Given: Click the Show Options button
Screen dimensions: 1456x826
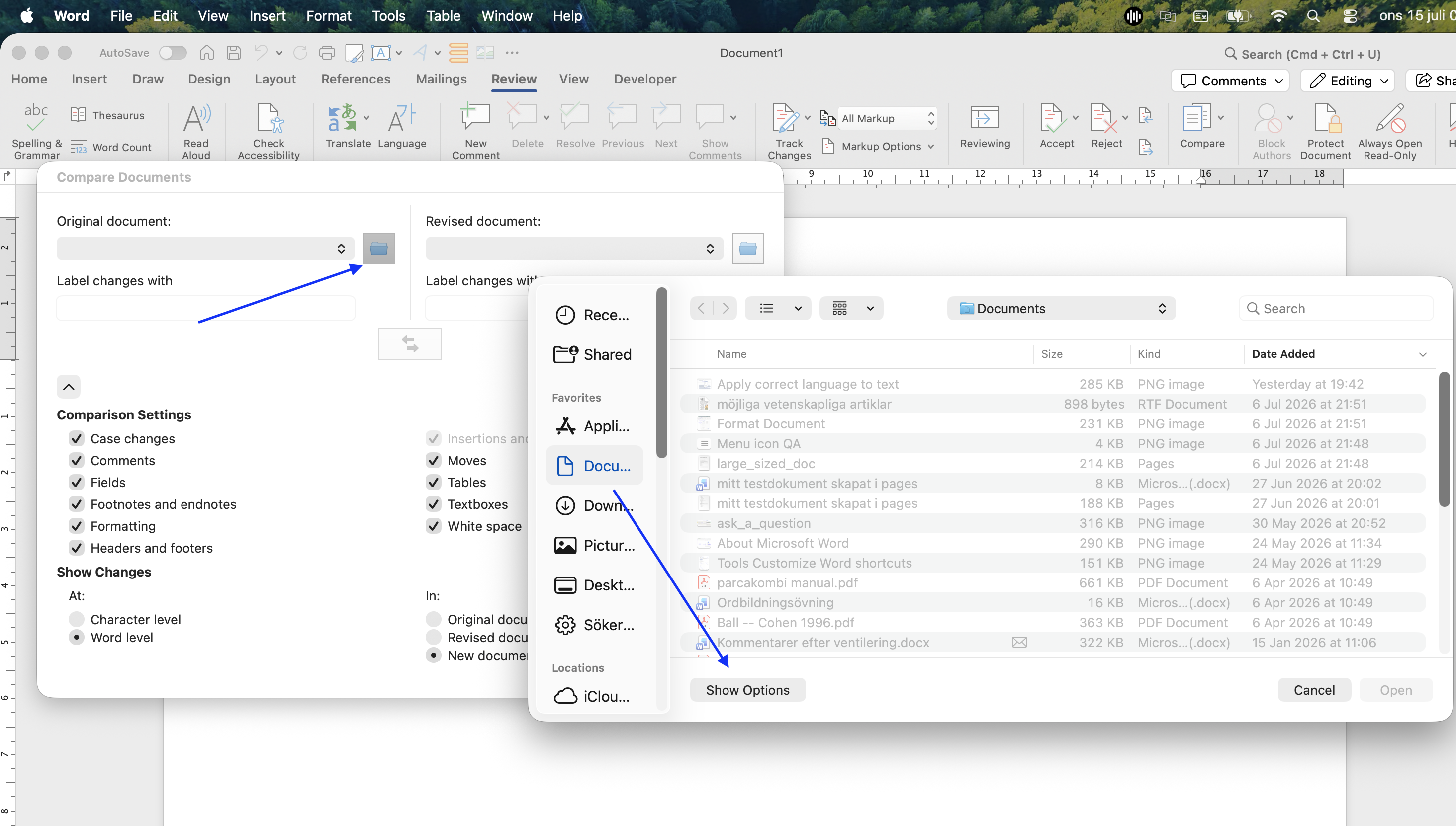Looking at the screenshot, I should 747,690.
